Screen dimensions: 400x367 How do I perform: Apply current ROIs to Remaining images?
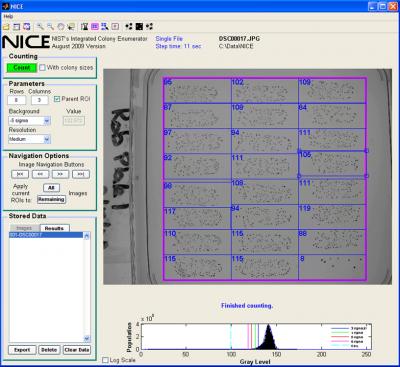coord(51,199)
